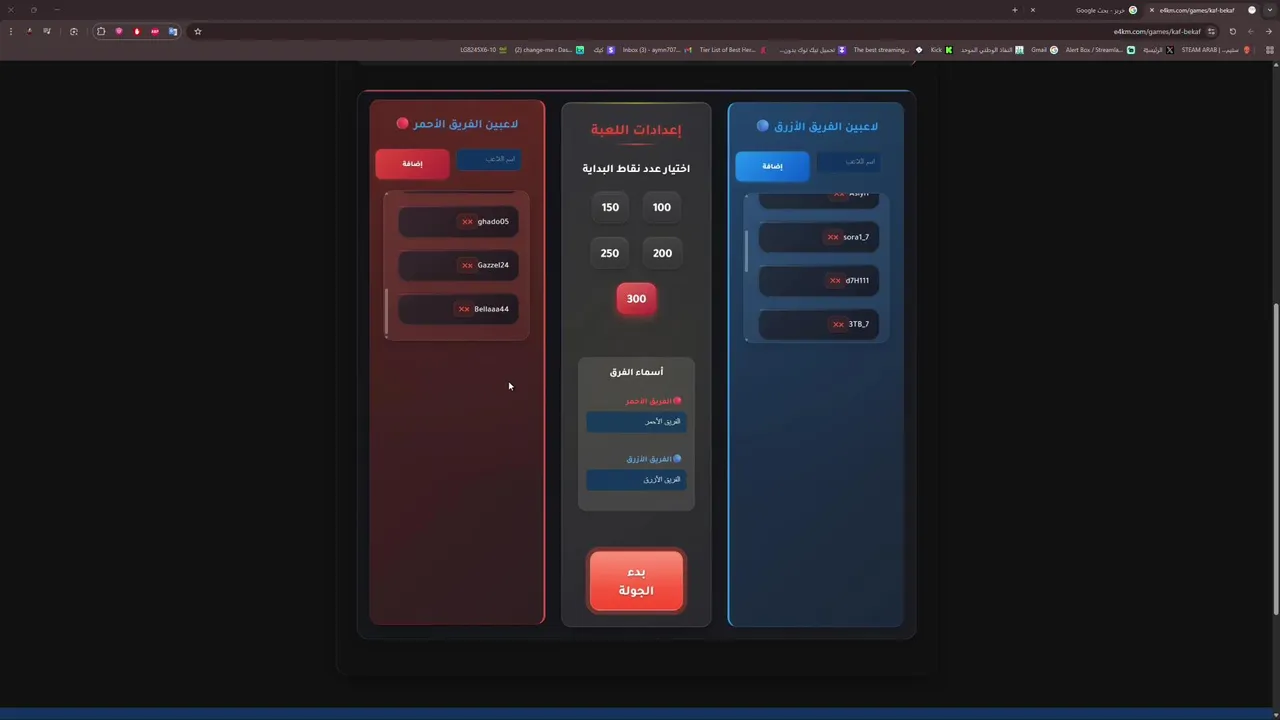Open the media control toolbar icon
The image size is (1280, 720).
pos(46,31)
